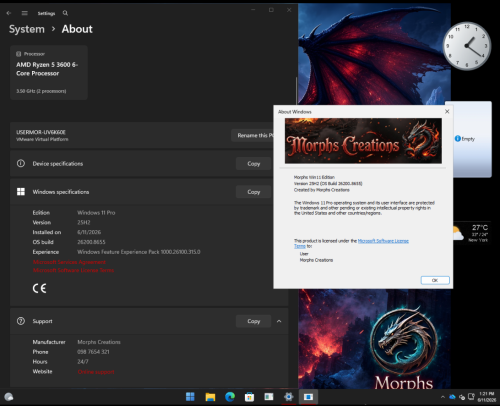The height and width of the screenshot is (406, 500).
Task: Click OK in About Windows dialog
Action: 435,280
